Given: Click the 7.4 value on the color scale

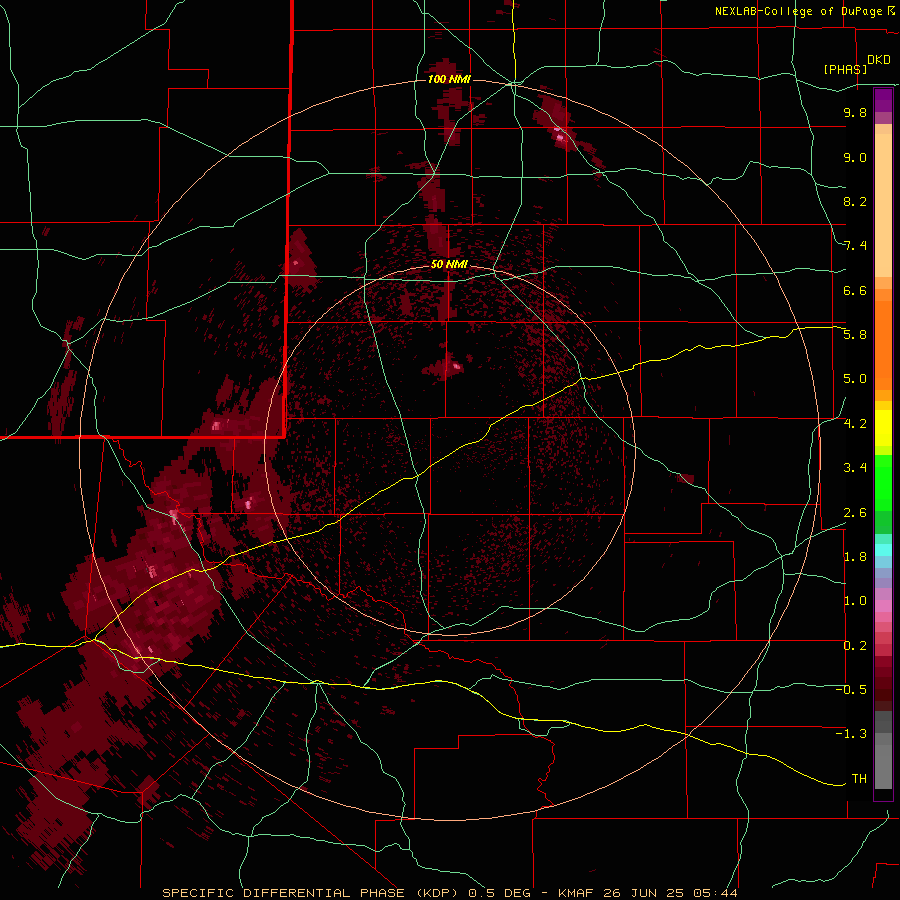Looking at the screenshot, I should coord(855,246).
